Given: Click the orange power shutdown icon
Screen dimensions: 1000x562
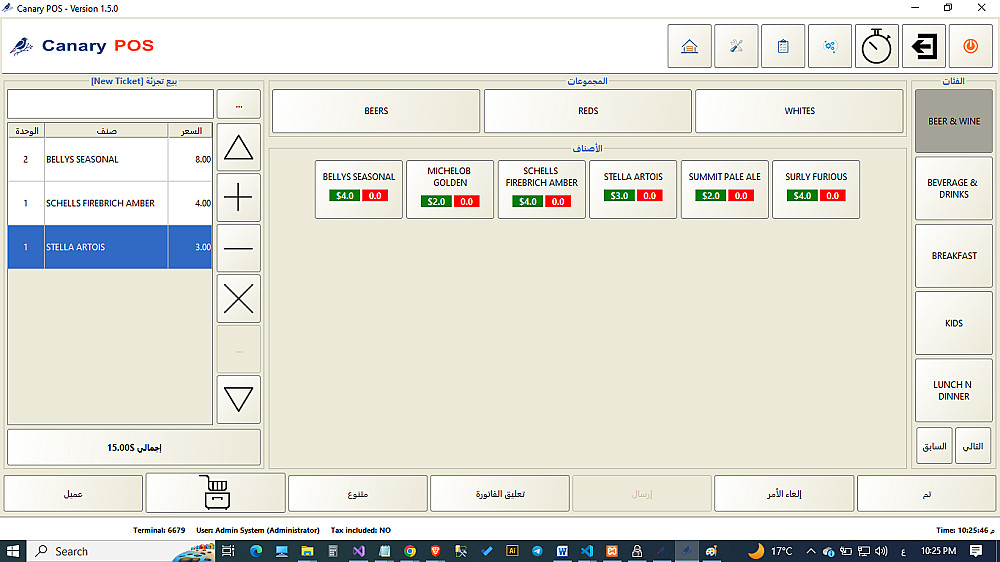Looking at the screenshot, I should coord(971,46).
